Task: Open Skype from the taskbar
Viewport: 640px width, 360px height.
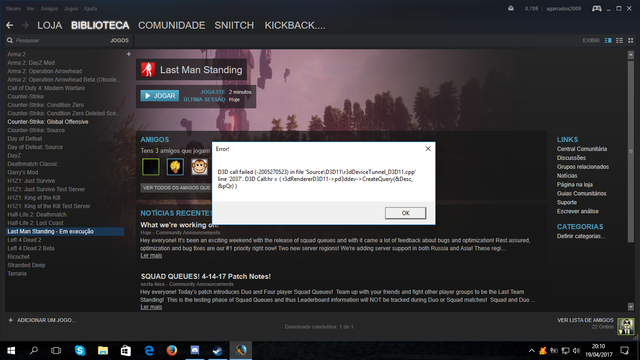Action: (80, 350)
